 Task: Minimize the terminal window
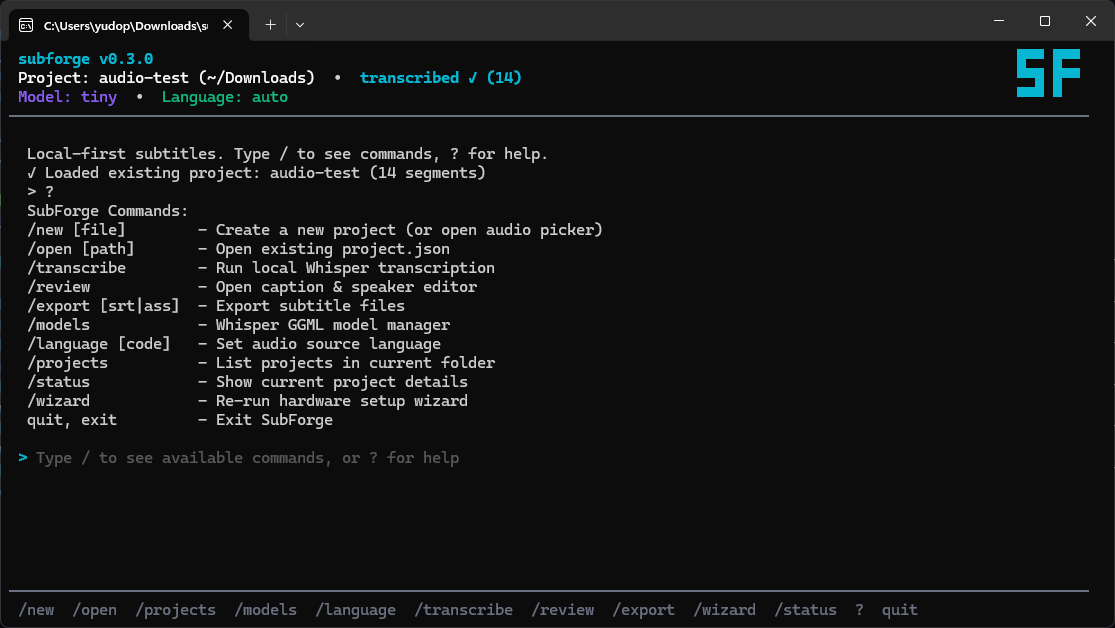999,21
